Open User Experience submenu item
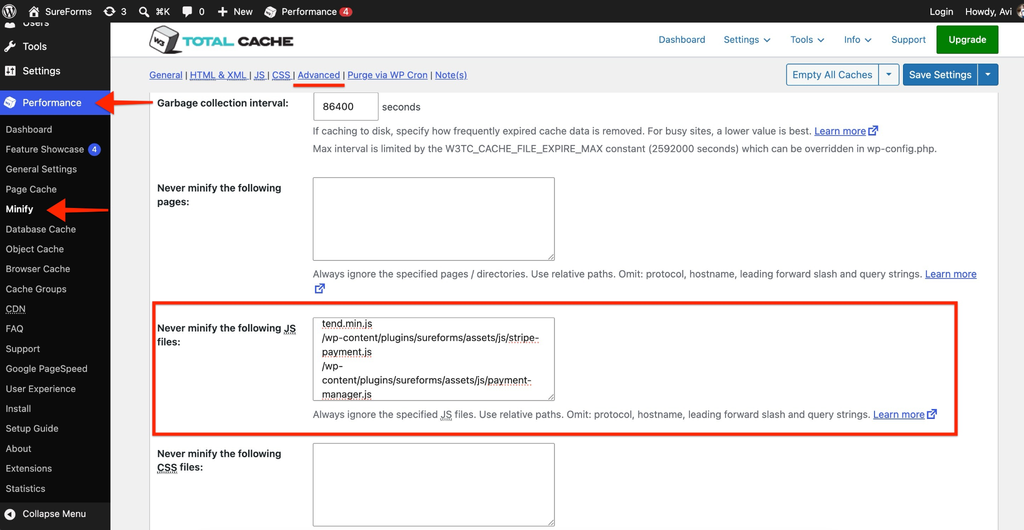Screen dimensions: 1024x530 40,389
